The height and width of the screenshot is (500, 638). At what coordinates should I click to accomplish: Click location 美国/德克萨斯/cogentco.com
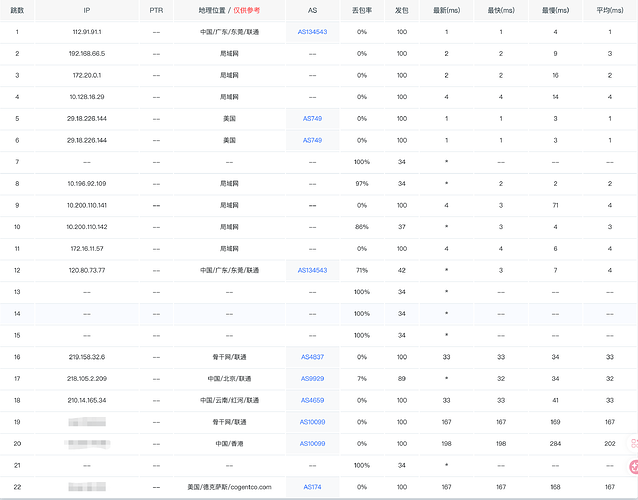point(229,487)
